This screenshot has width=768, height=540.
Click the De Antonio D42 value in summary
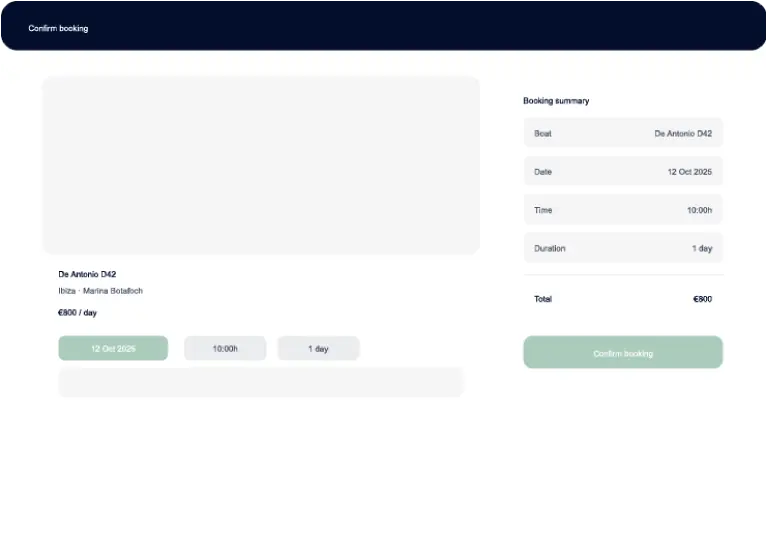[683, 133]
